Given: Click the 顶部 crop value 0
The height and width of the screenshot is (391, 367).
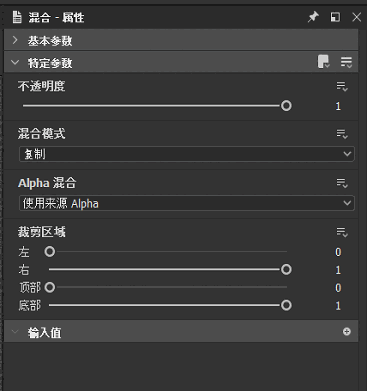Looking at the screenshot, I should pyautogui.click(x=338, y=288).
